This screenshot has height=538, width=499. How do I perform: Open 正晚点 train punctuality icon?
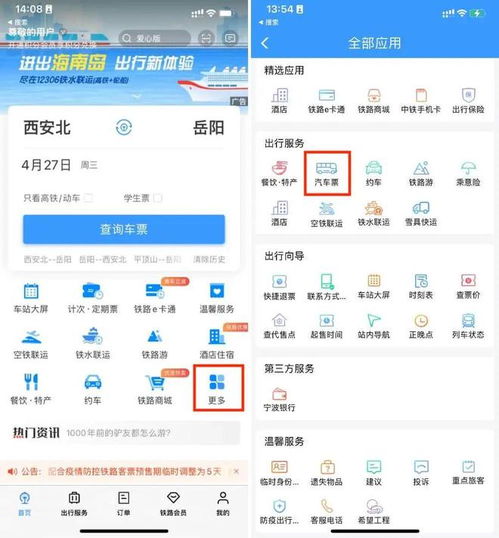click(421, 326)
